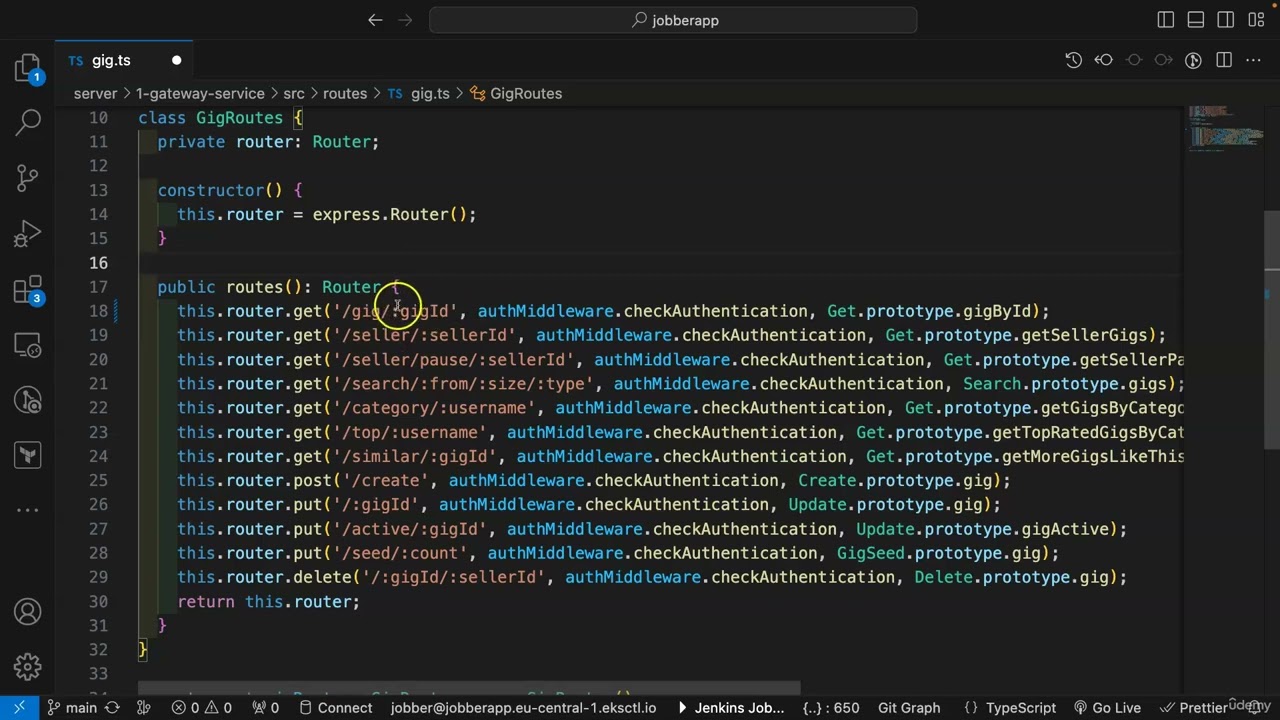Toggle the primary side bar

click(1166, 20)
